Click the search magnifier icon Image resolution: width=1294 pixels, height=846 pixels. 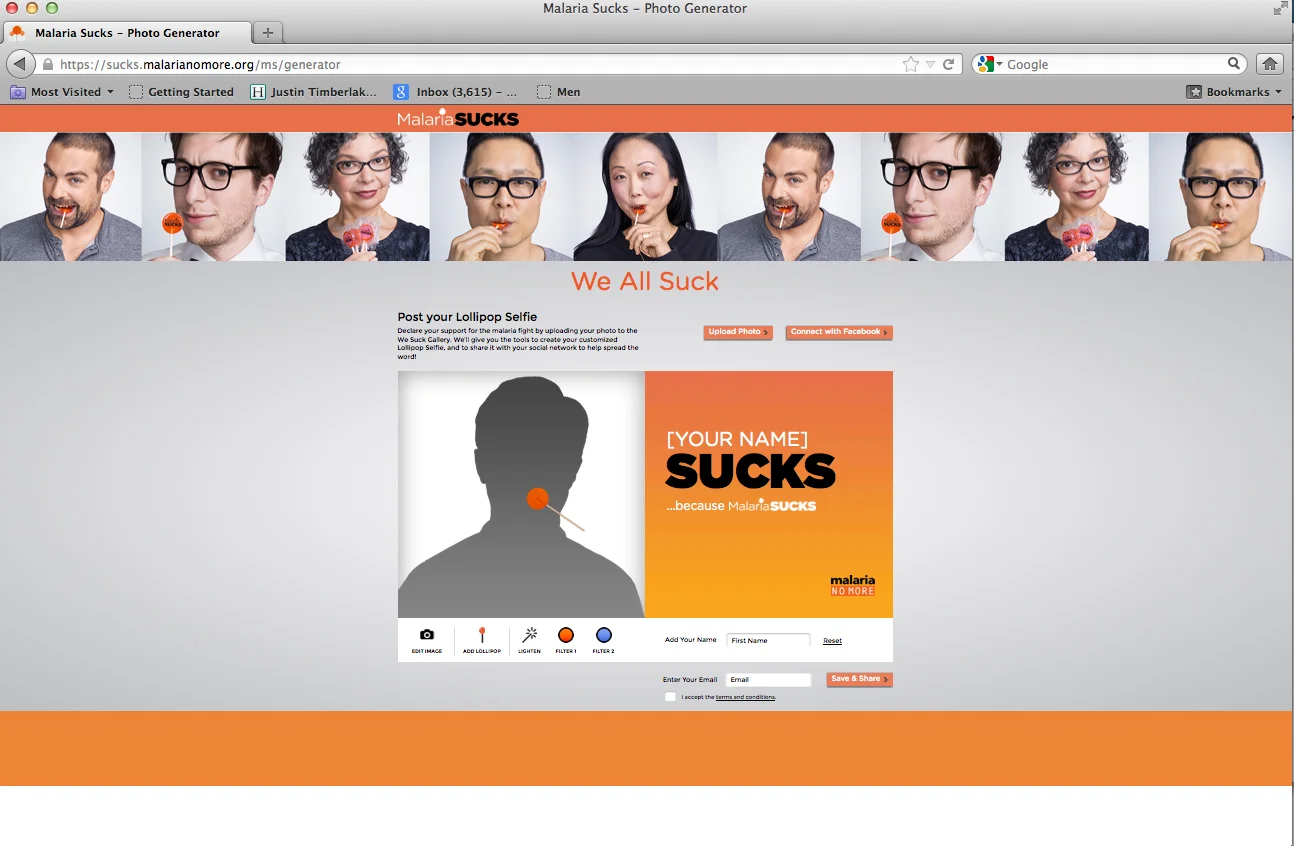[x=1234, y=64]
